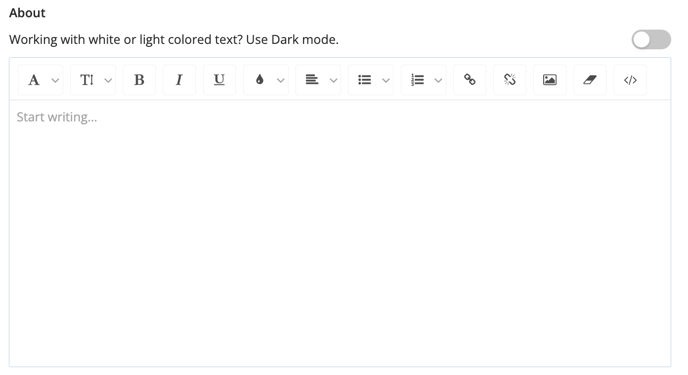Open the text alignment dropdown chevron
Screen dimensions: 688x375
click(333, 80)
